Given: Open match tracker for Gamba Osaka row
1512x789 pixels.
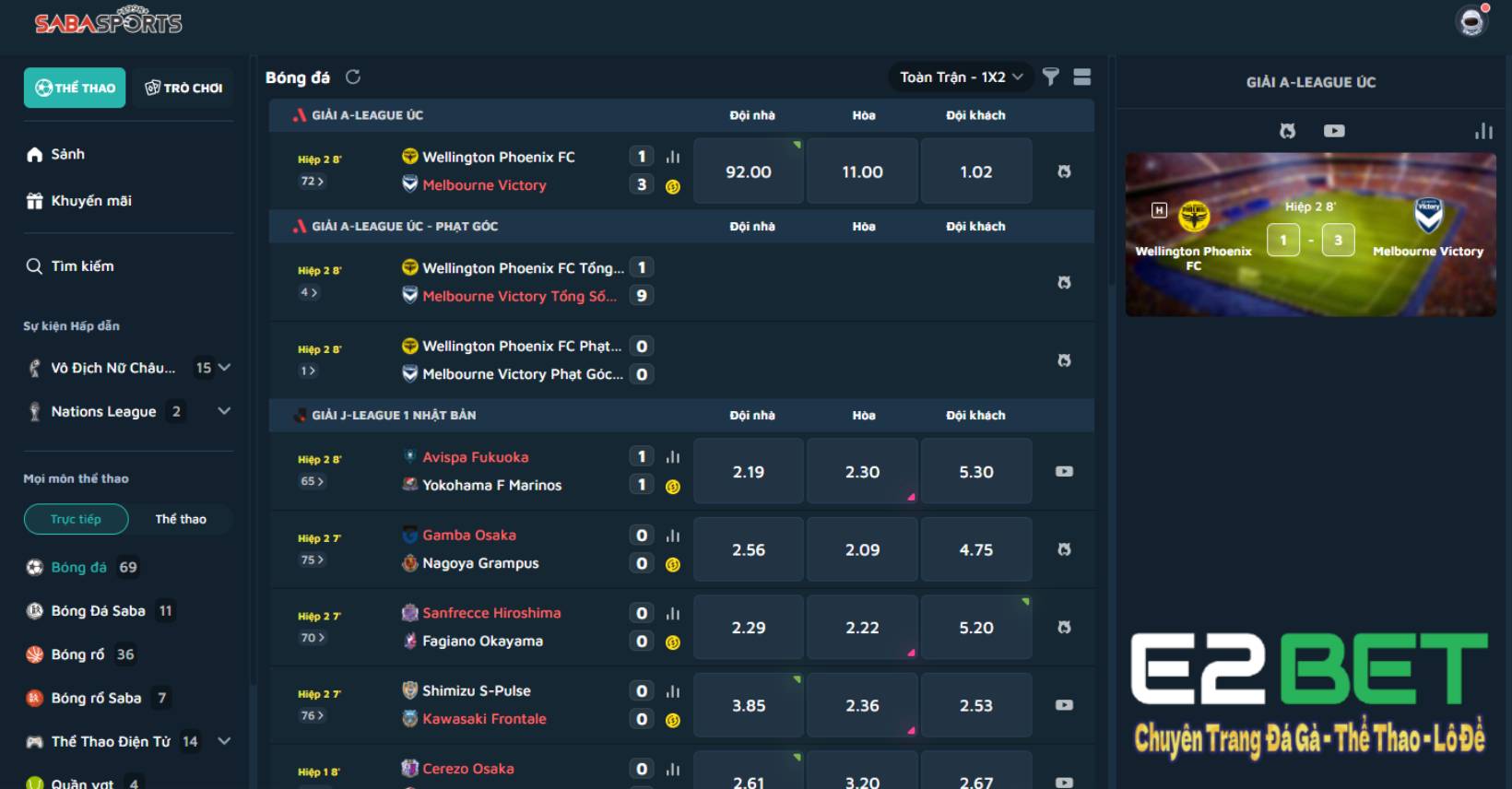Looking at the screenshot, I should (x=1064, y=549).
